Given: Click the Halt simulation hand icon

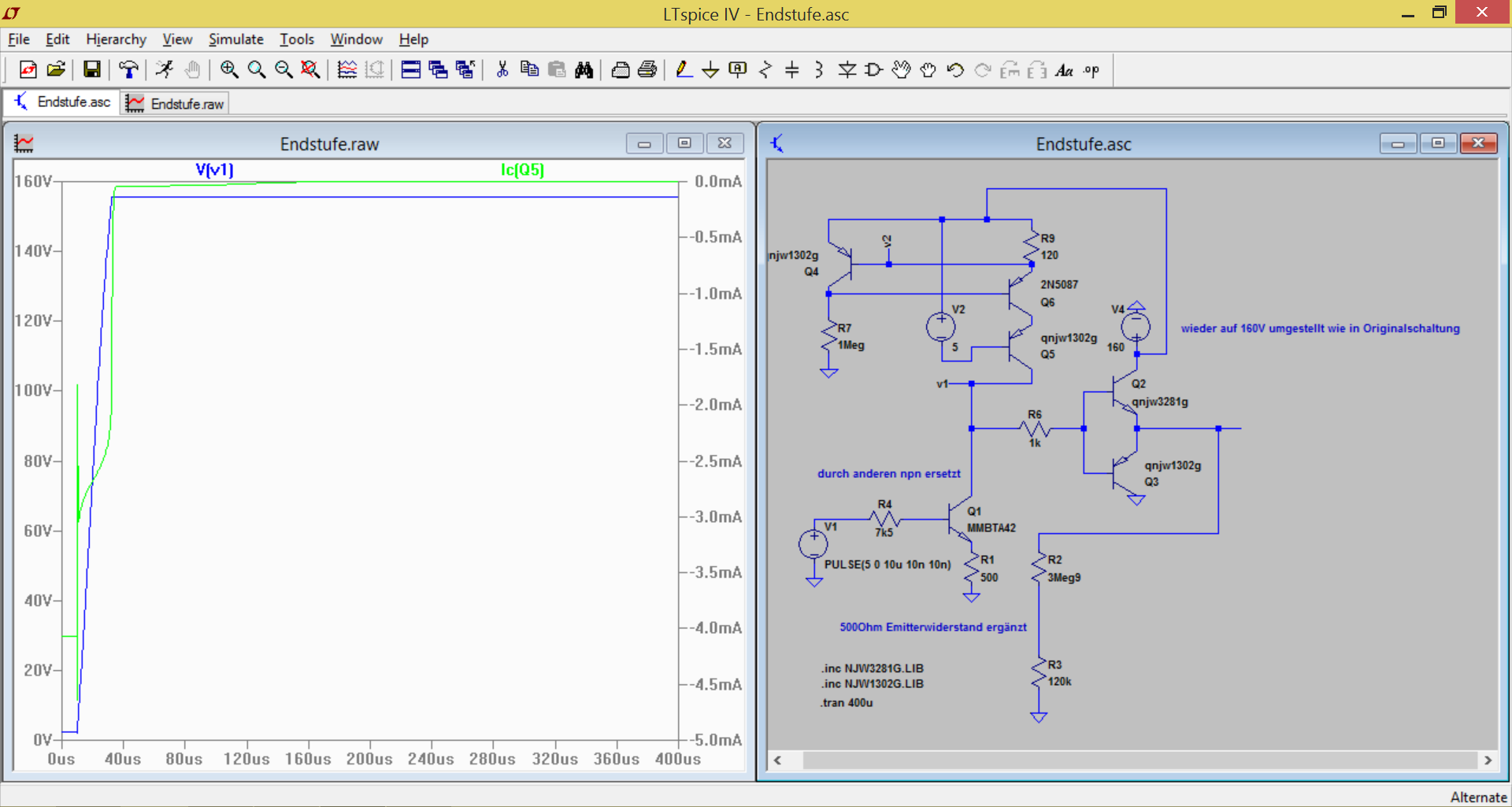Looking at the screenshot, I should point(192,70).
